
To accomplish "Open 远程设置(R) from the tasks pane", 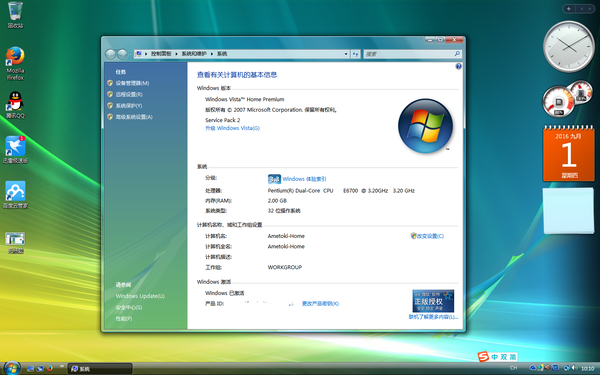I will 129,94.
